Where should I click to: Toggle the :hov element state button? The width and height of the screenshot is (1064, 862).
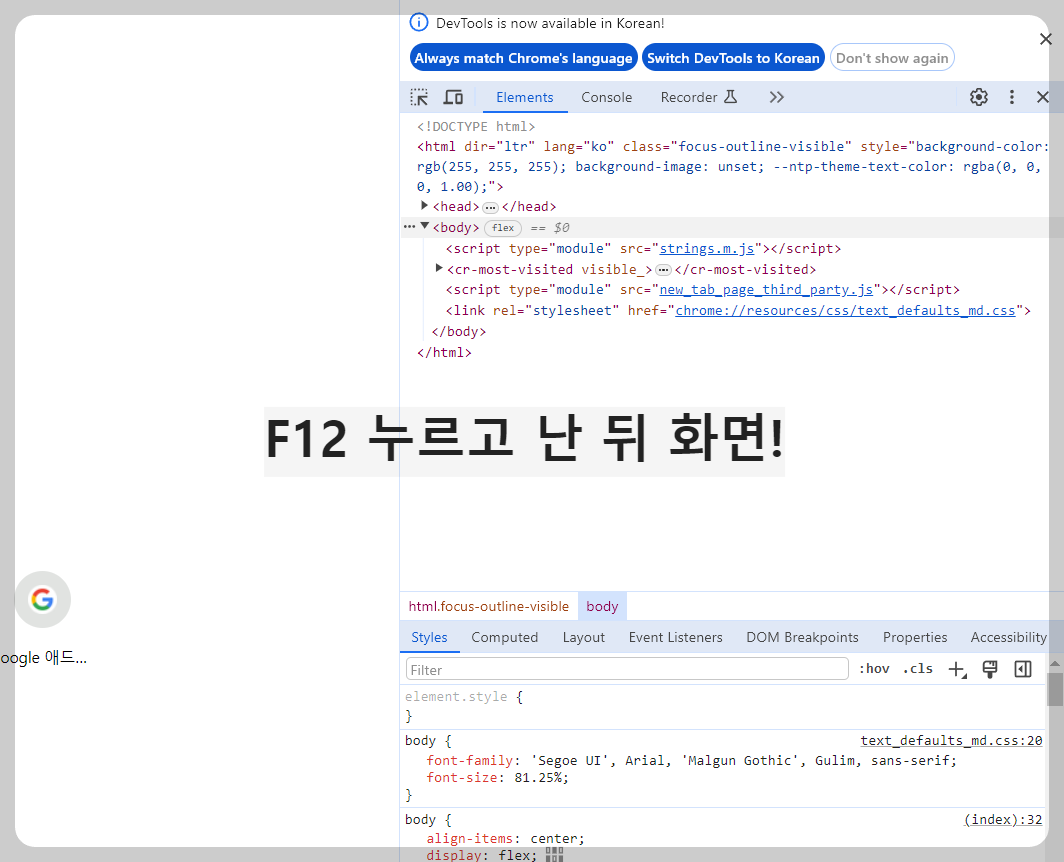[x=874, y=669]
